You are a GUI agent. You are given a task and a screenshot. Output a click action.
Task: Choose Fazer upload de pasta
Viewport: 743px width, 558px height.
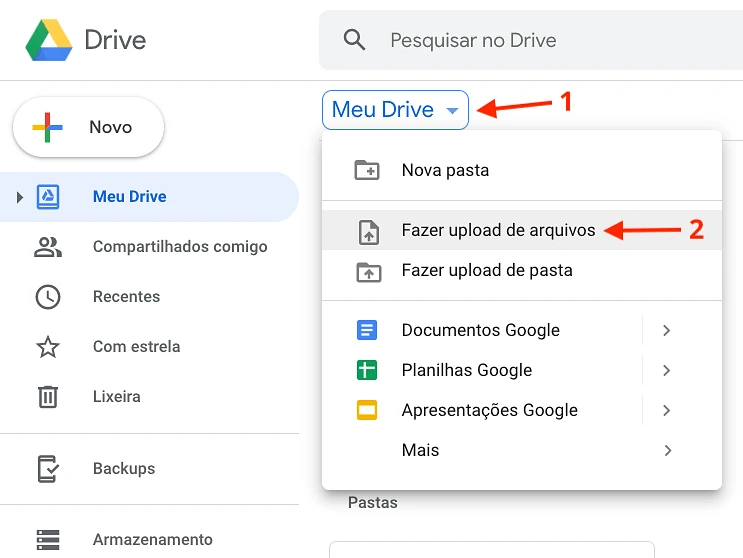[x=522, y=270]
